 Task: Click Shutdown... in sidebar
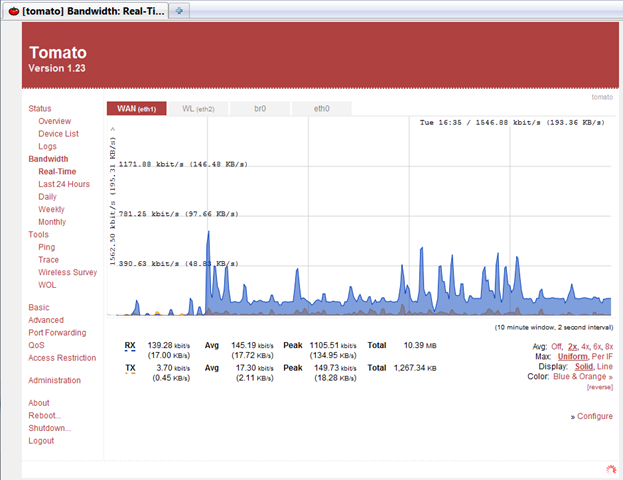(49, 428)
